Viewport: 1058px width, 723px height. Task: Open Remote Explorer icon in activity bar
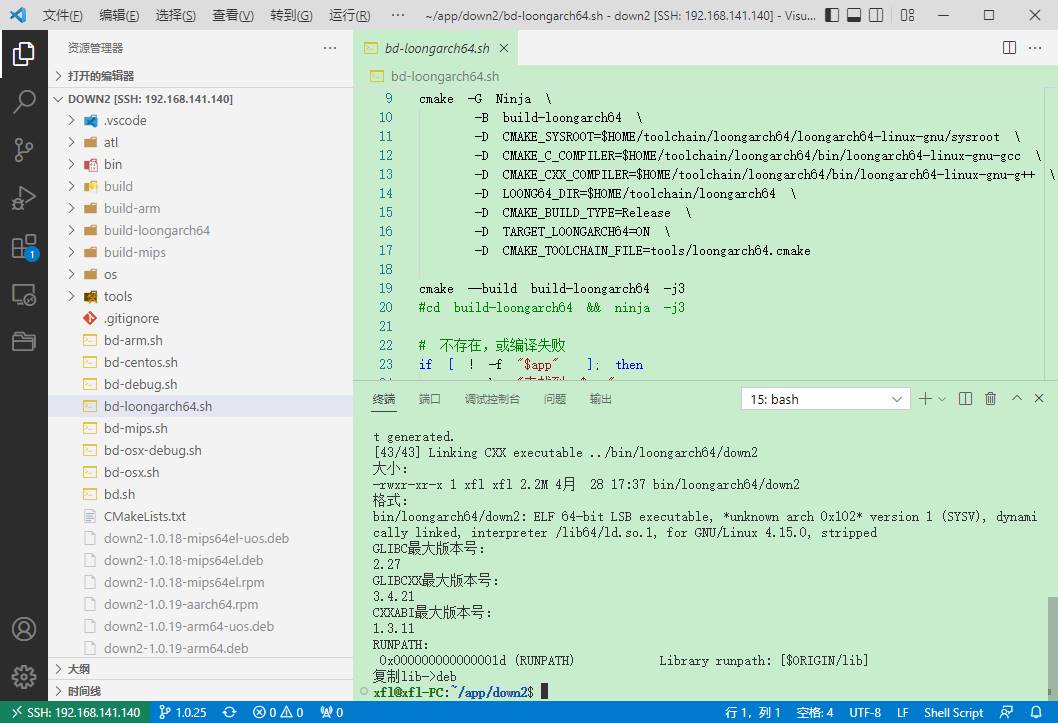pyautogui.click(x=24, y=295)
